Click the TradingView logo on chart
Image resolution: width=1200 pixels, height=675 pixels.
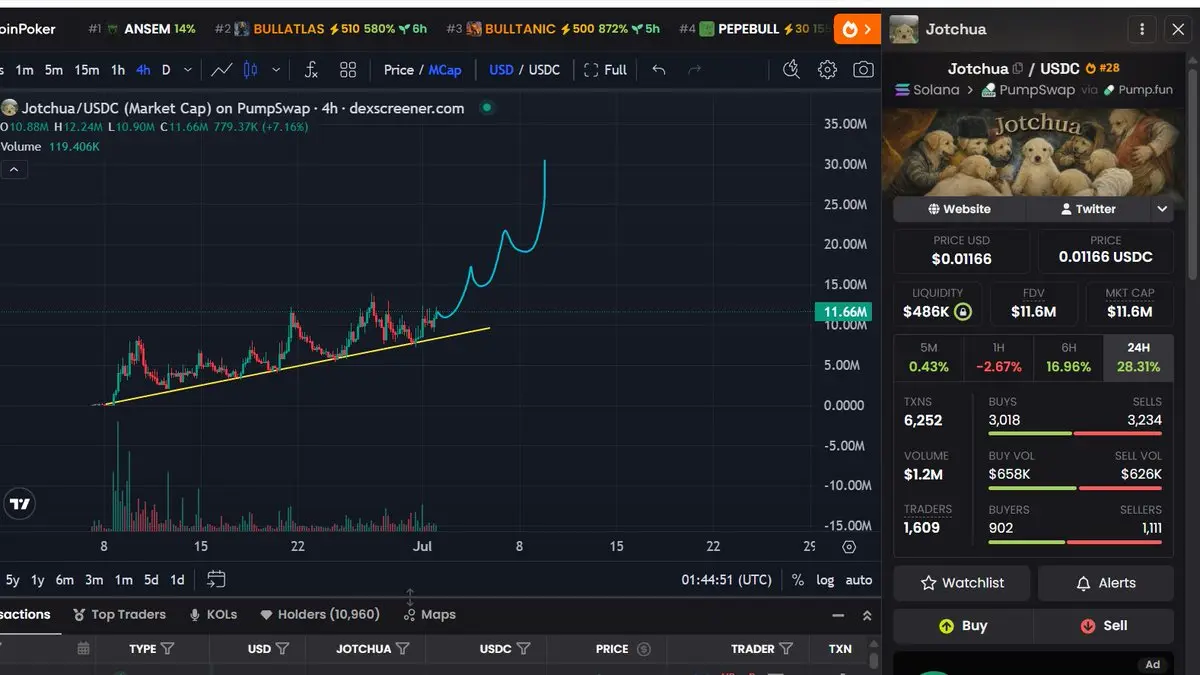[19, 504]
